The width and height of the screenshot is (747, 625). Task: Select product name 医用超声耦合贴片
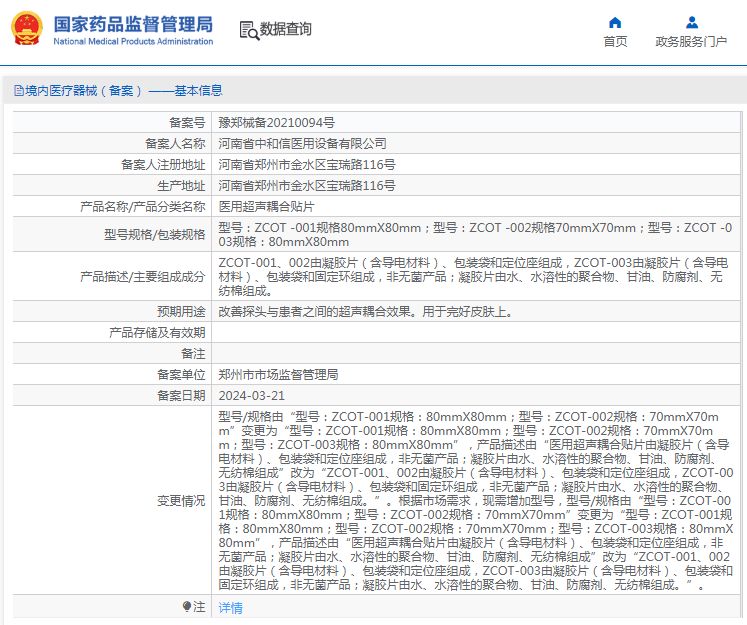[x=266, y=206]
